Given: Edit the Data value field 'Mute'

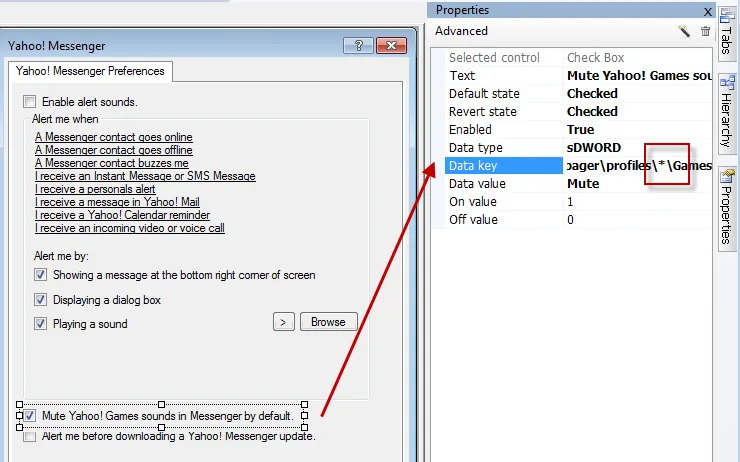Looking at the screenshot, I should (x=639, y=184).
